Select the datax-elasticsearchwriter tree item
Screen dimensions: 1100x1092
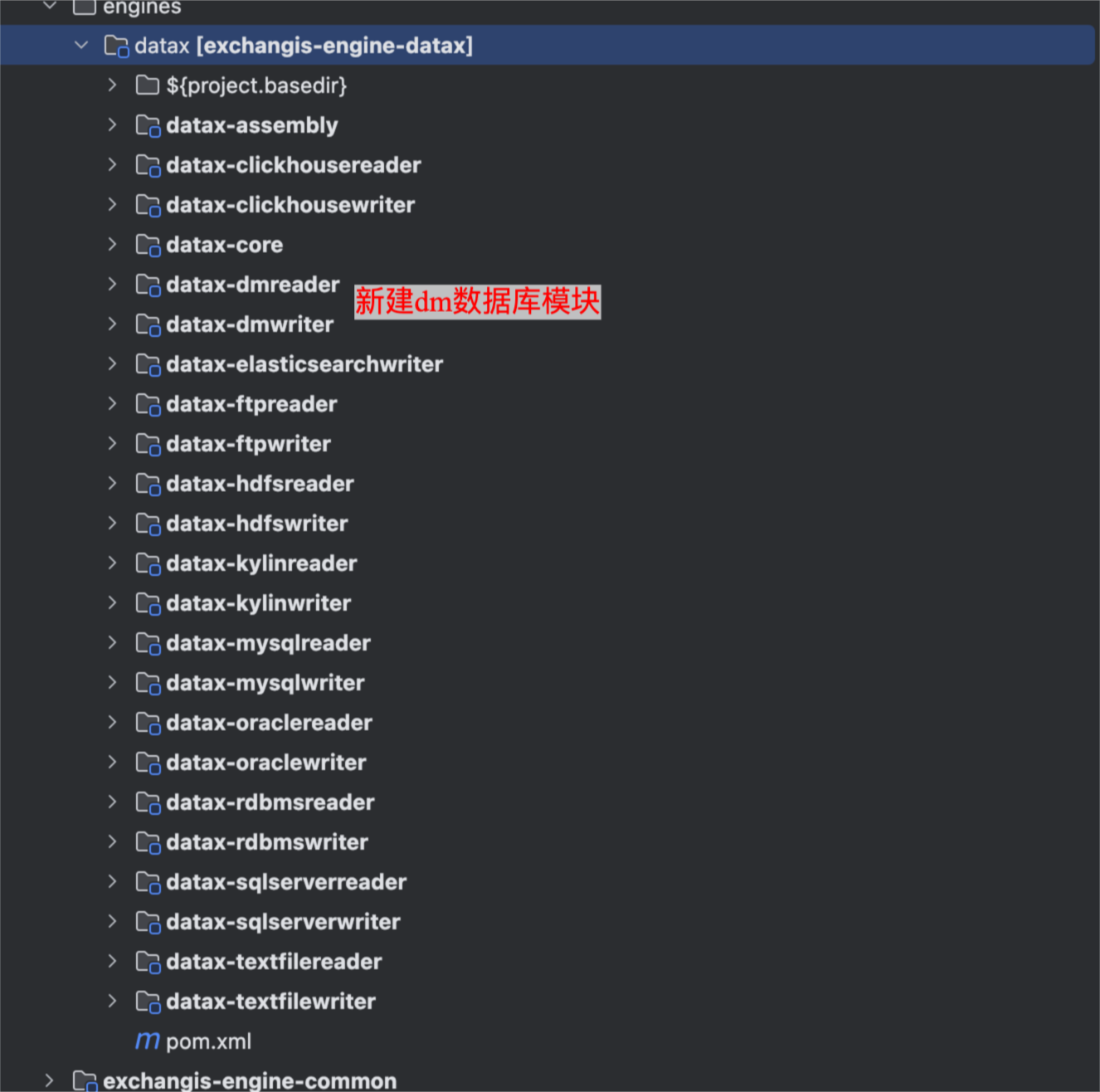pos(304,364)
